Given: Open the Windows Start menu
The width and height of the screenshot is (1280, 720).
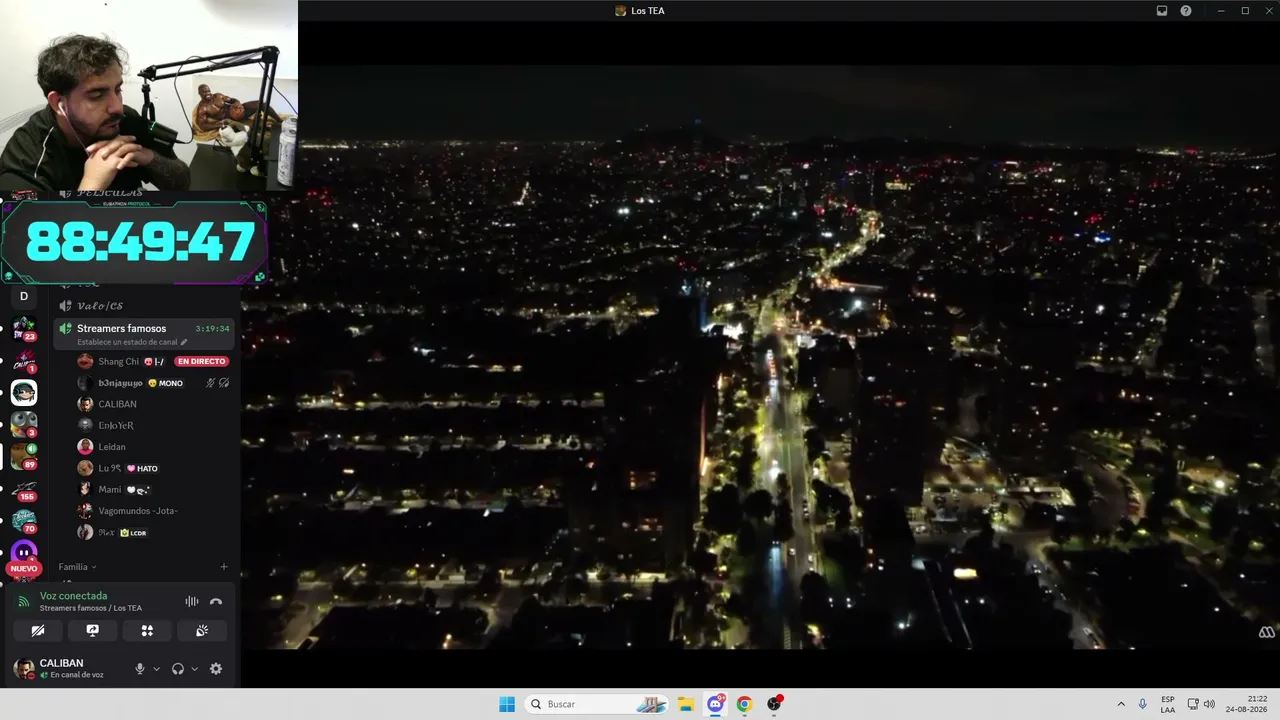Looking at the screenshot, I should 507,704.
